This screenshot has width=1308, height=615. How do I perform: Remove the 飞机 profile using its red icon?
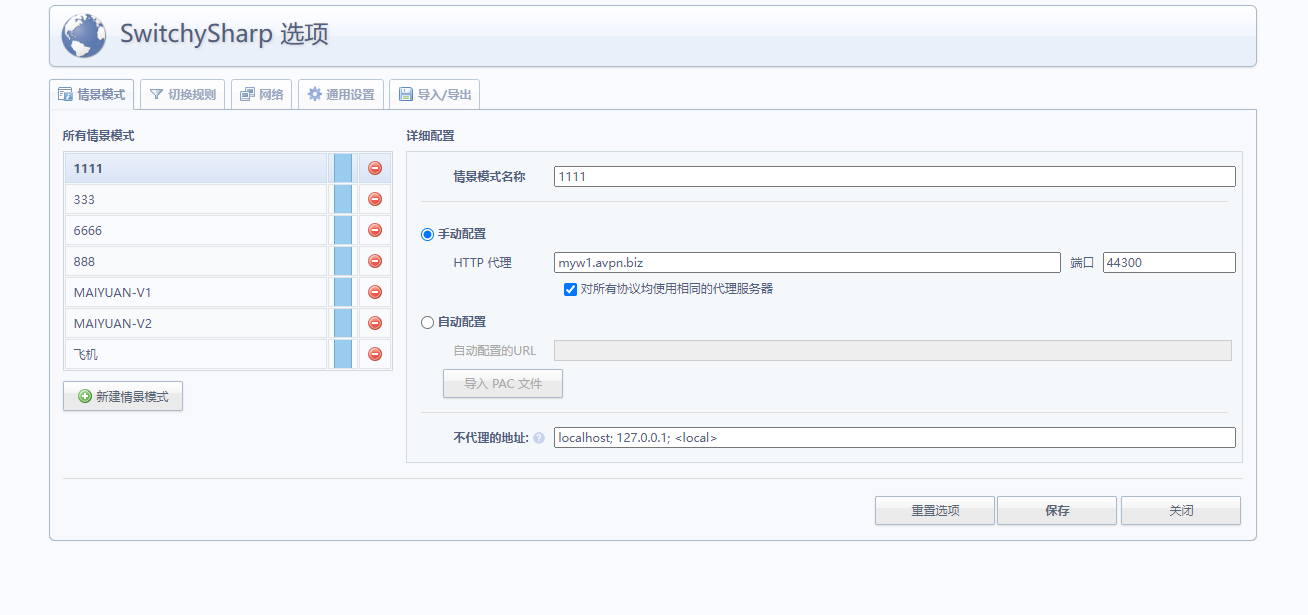click(375, 354)
